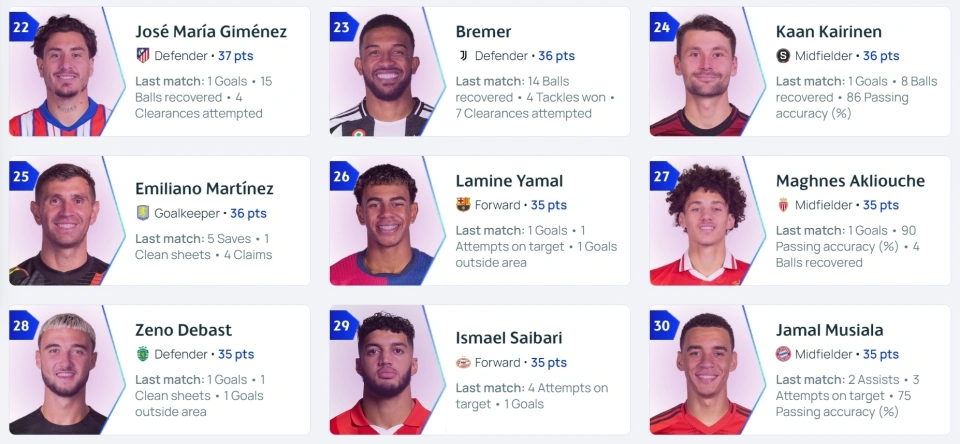Click the AS Monaco crest beside Maghnes Akliouche
The height and width of the screenshot is (444, 960).
(783, 205)
